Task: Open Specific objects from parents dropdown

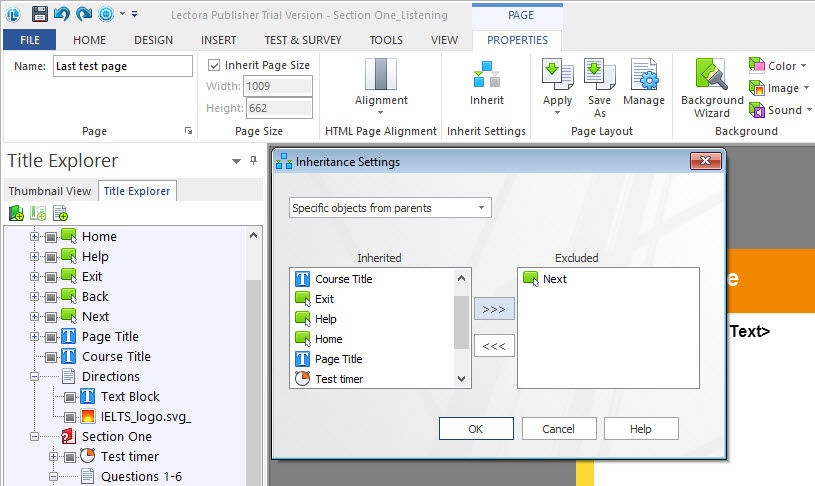Action: (x=390, y=208)
